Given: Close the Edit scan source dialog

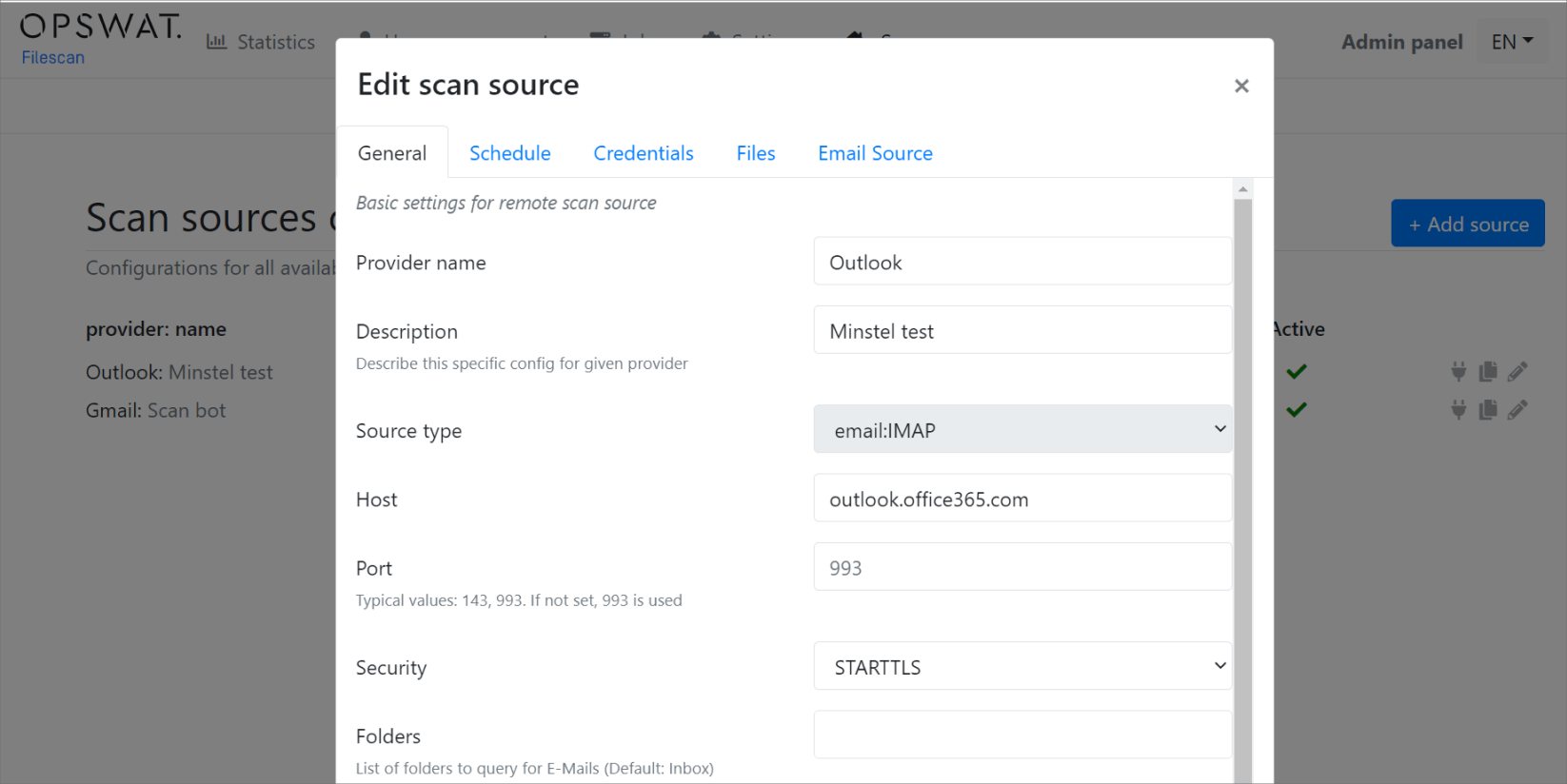Looking at the screenshot, I should click(x=1241, y=86).
